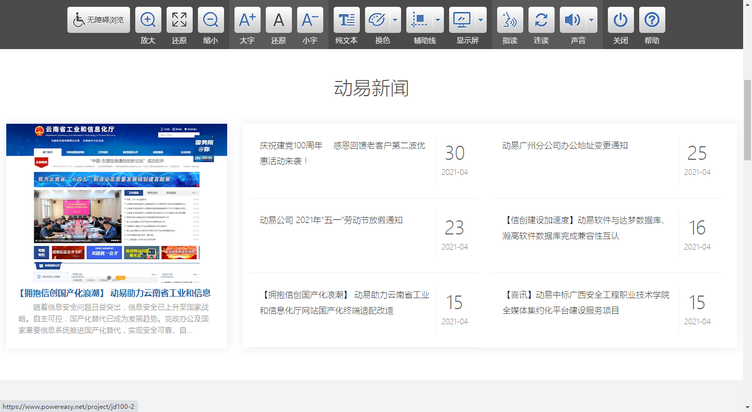Screen dimensions: 752x412
Task: Start continuous reading with 连读 icon
Action: pyautogui.click(x=541, y=20)
